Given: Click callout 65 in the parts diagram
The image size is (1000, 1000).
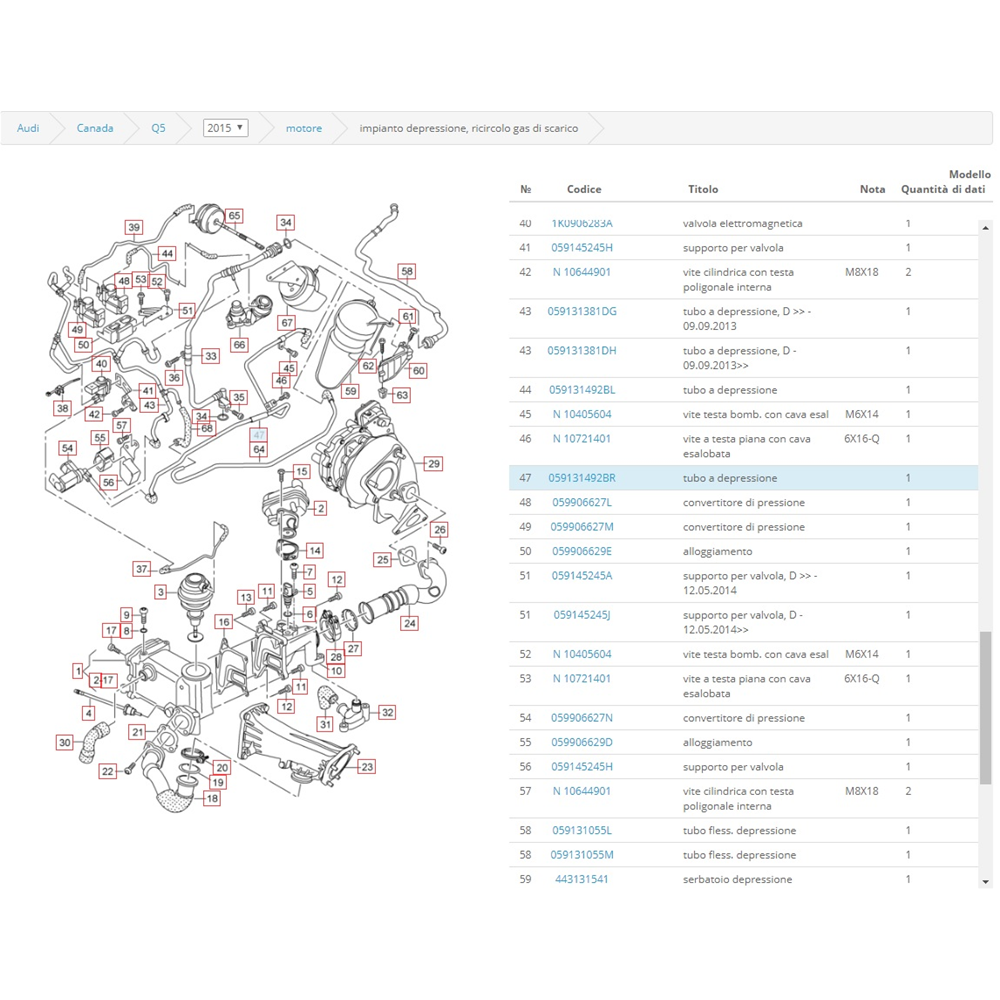Looking at the screenshot, I should click(x=234, y=215).
